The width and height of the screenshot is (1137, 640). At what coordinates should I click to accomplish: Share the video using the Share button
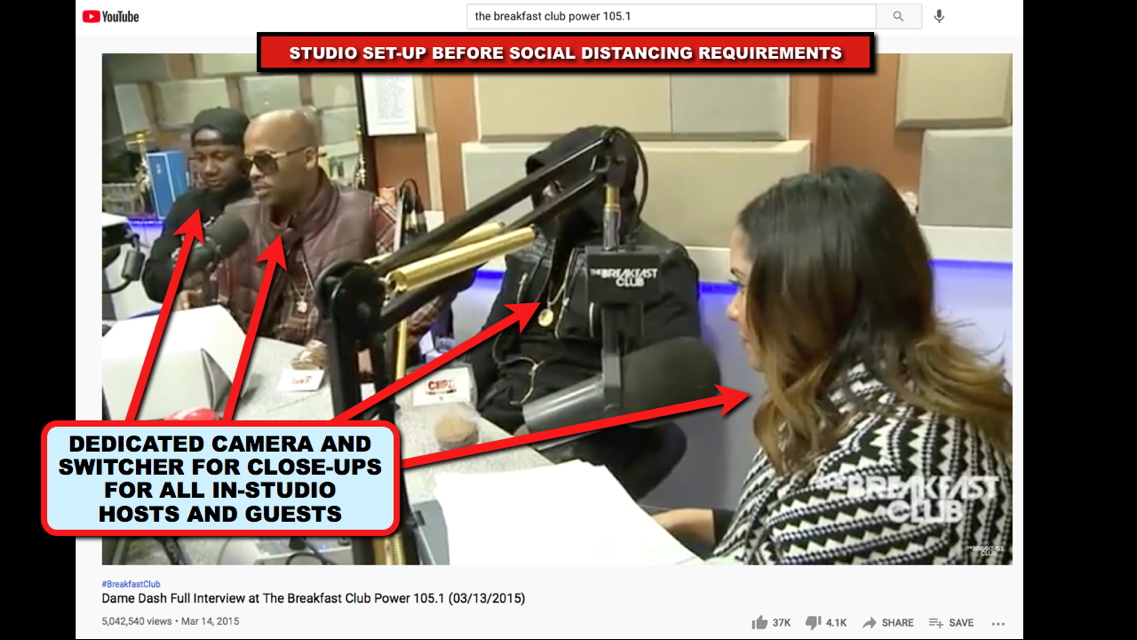(888, 623)
